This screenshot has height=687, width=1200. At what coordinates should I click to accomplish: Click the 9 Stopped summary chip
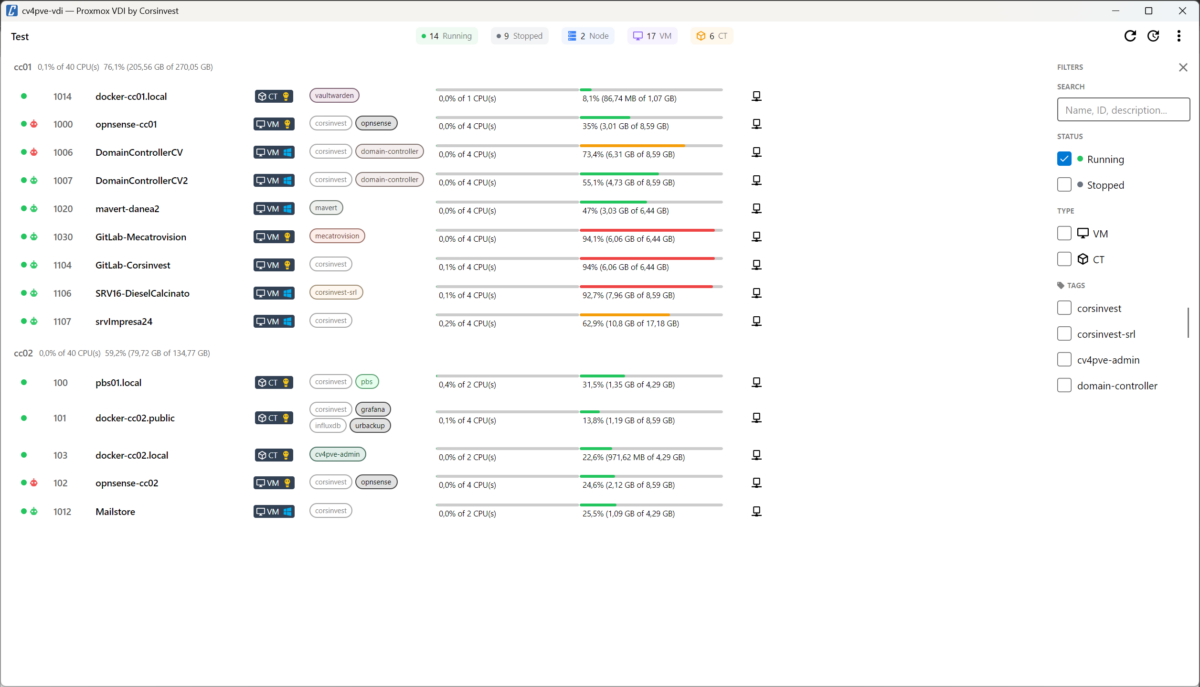pyautogui.click(x=519, y=36)
